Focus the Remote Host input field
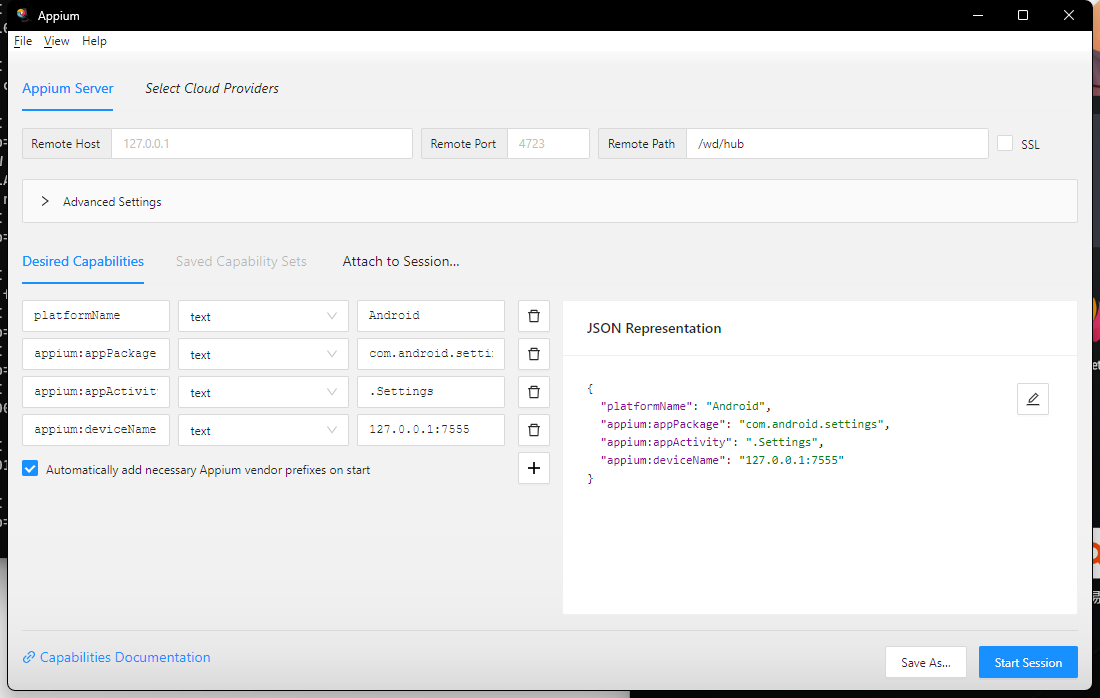Screen dimensions: 1100x698 point(262,143)
